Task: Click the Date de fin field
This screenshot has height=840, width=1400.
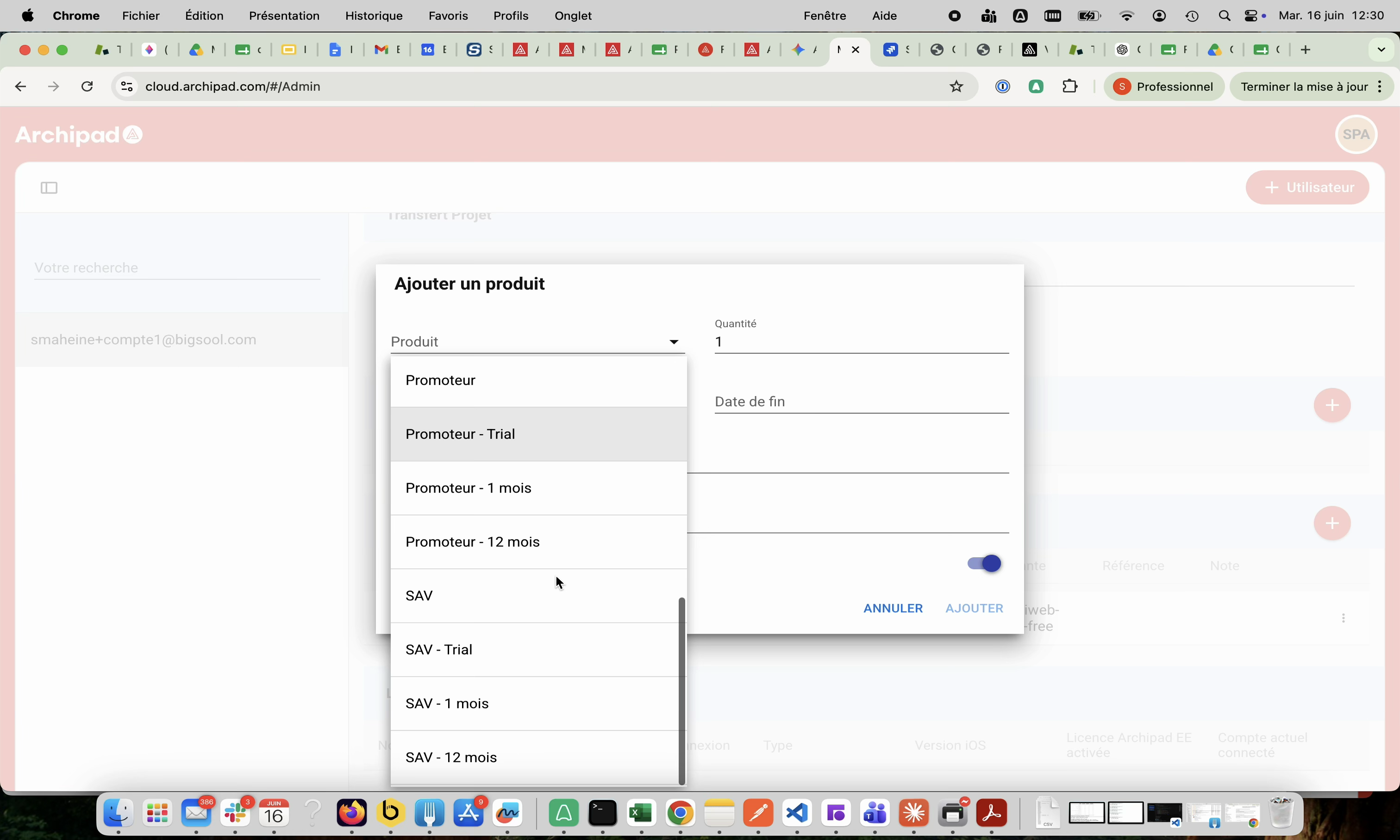Action: click(x=862, y=402)
